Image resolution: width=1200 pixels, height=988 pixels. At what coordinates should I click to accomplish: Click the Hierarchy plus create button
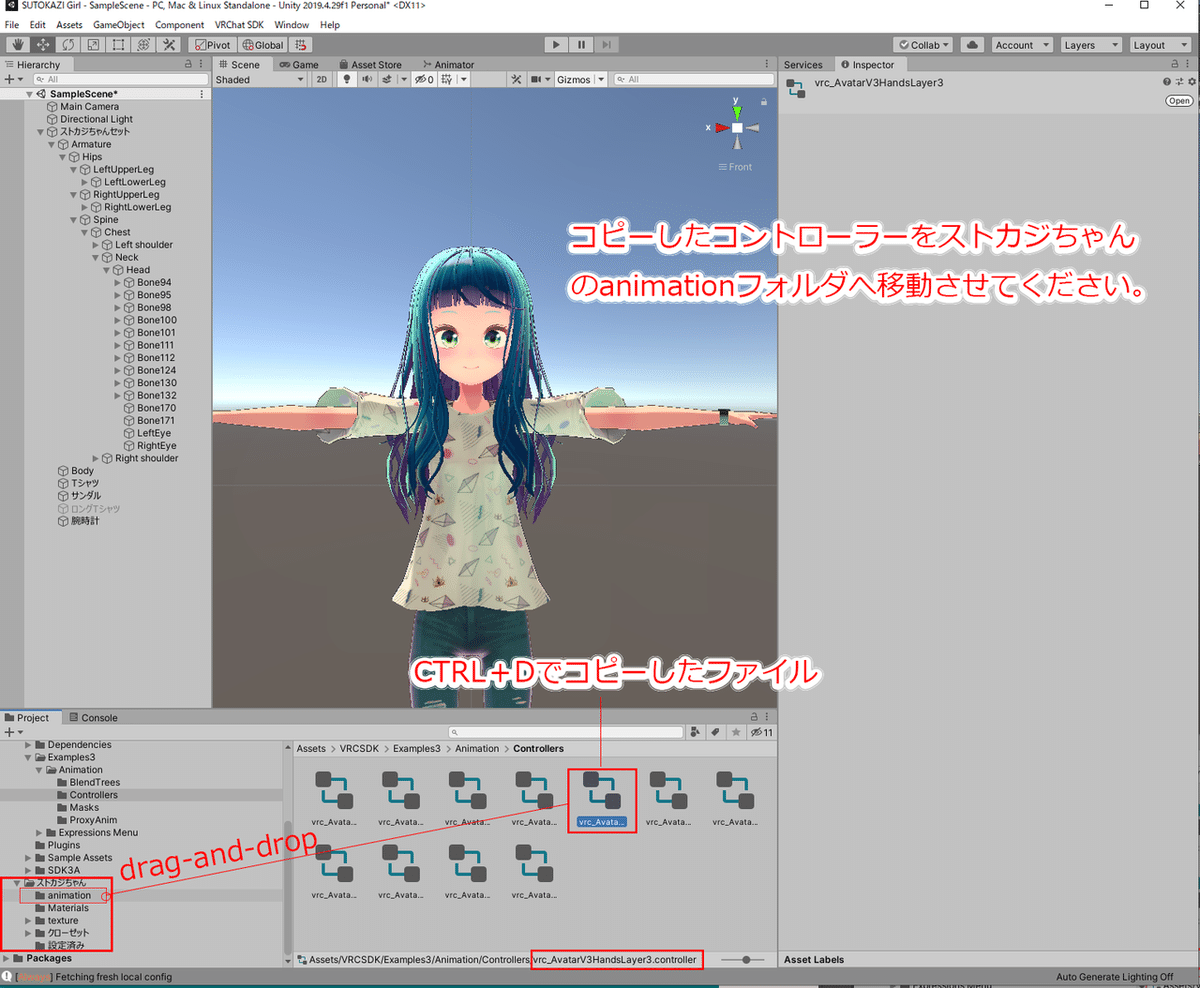pos(12,79)
